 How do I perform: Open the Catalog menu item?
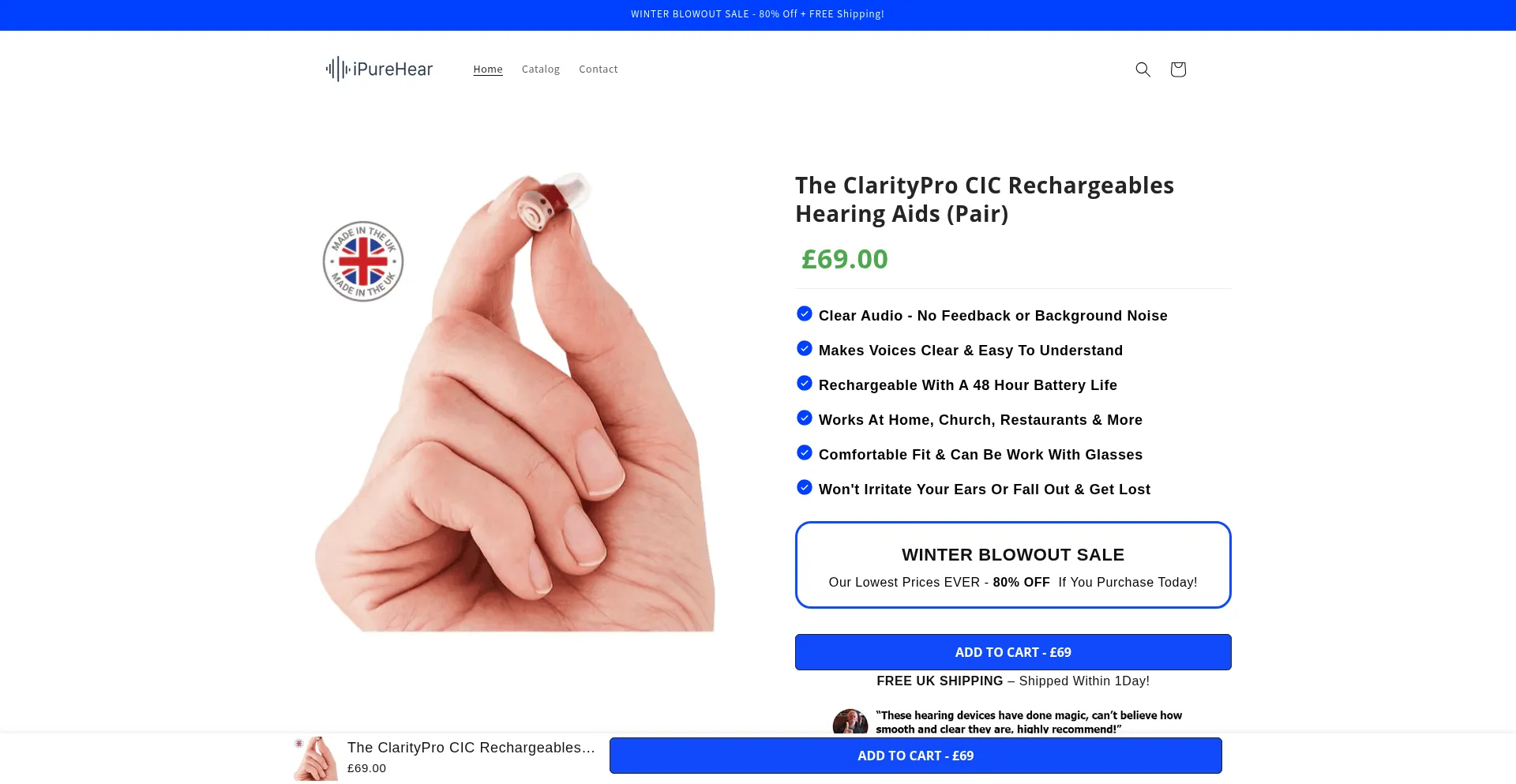click(541, 69)
